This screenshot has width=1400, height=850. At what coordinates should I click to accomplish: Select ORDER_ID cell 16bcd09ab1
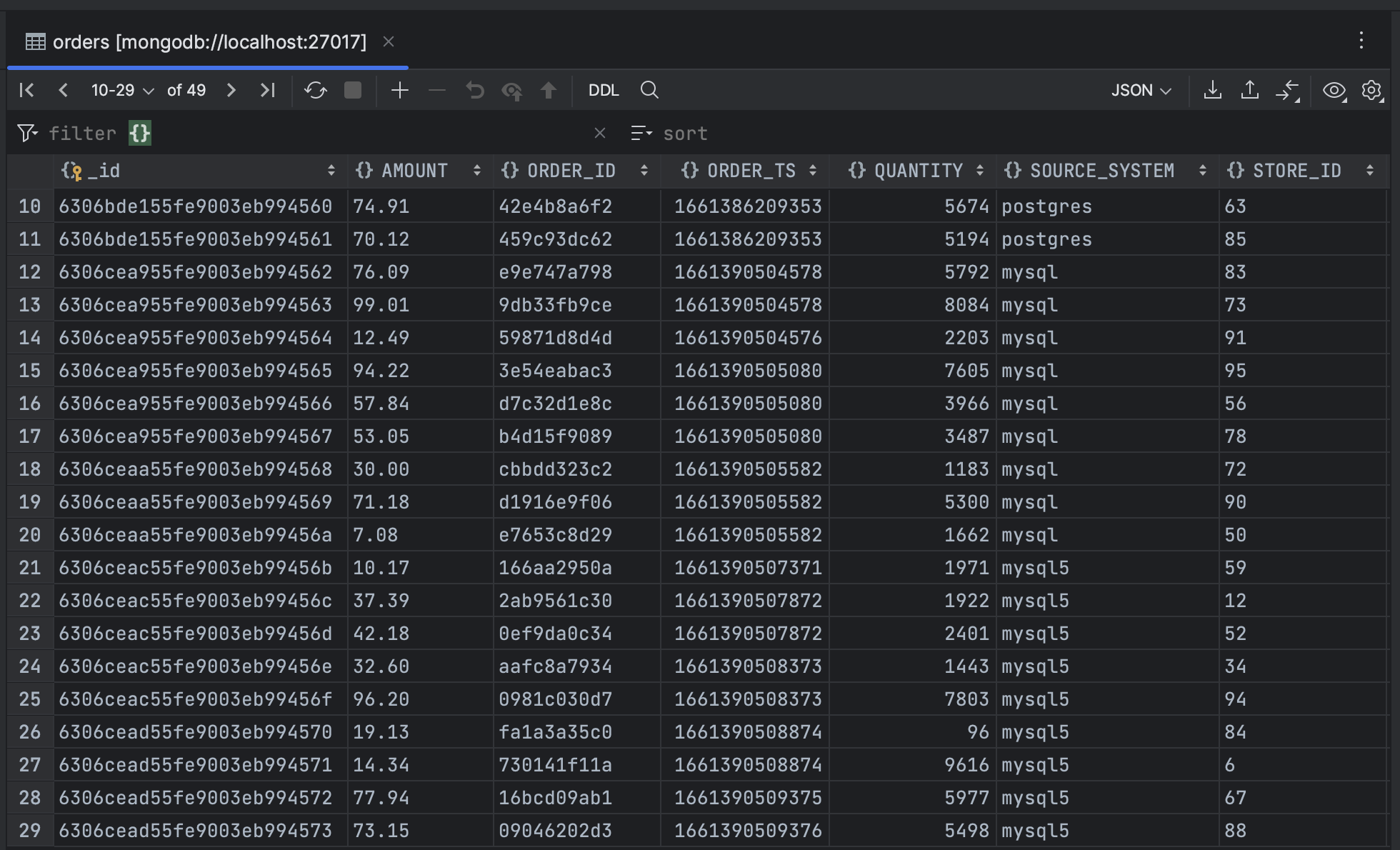tap(577, 798)
